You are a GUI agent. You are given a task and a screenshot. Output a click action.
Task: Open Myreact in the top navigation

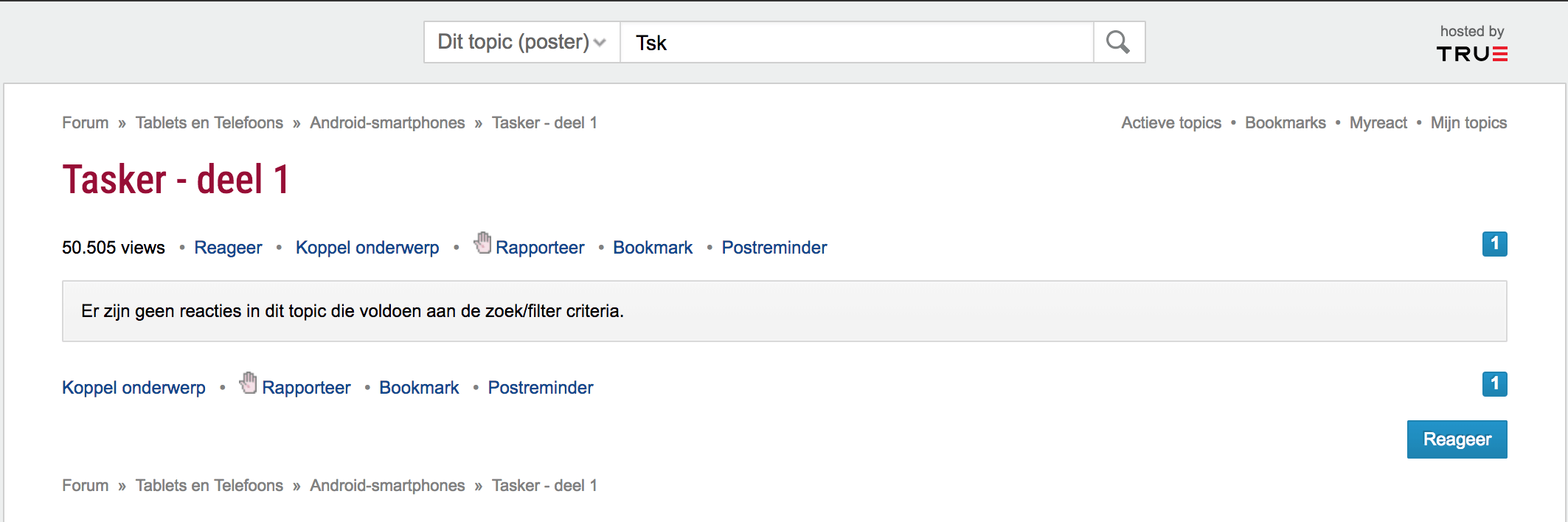tap(1378, 123)
